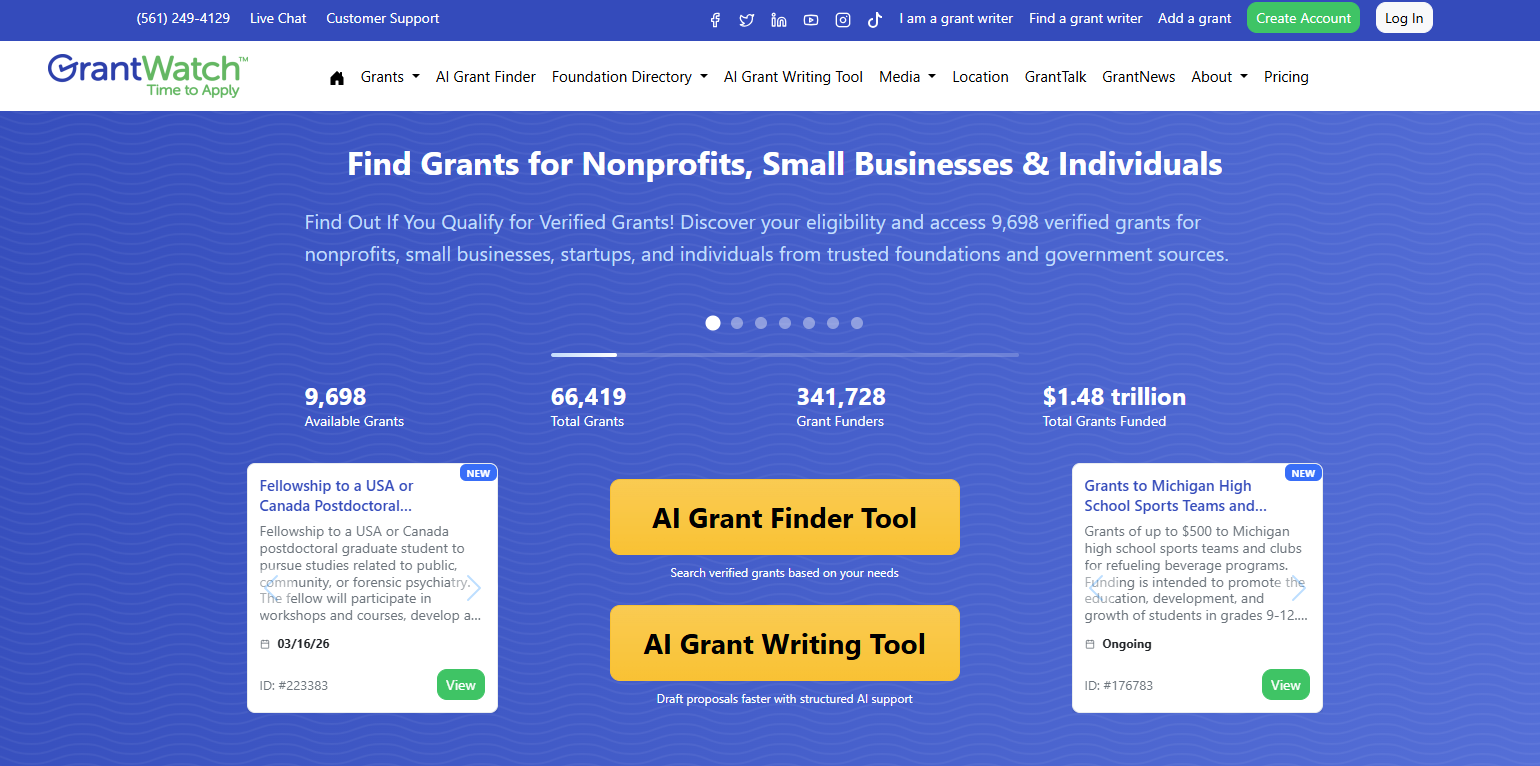Open GrantWatch TikTok icon
1540x766 pixels.
point(875,19)
